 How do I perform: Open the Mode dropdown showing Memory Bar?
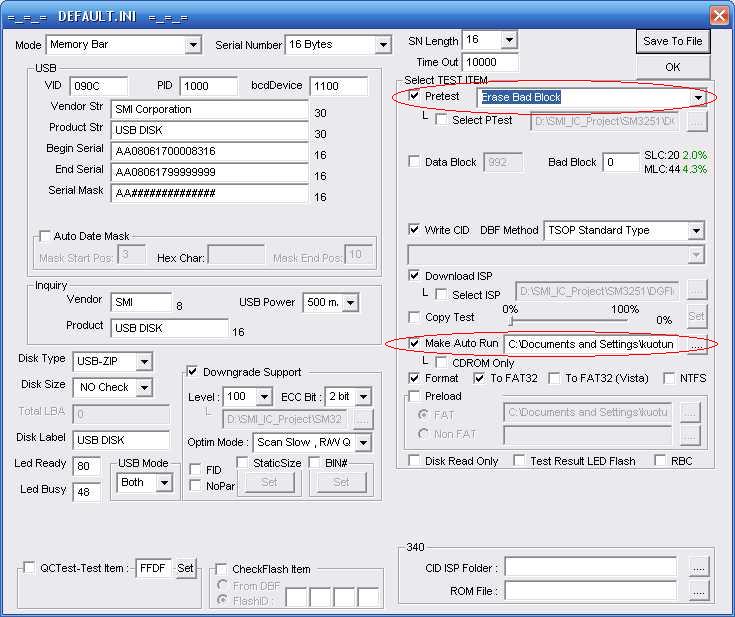click(x=193, y=45)
